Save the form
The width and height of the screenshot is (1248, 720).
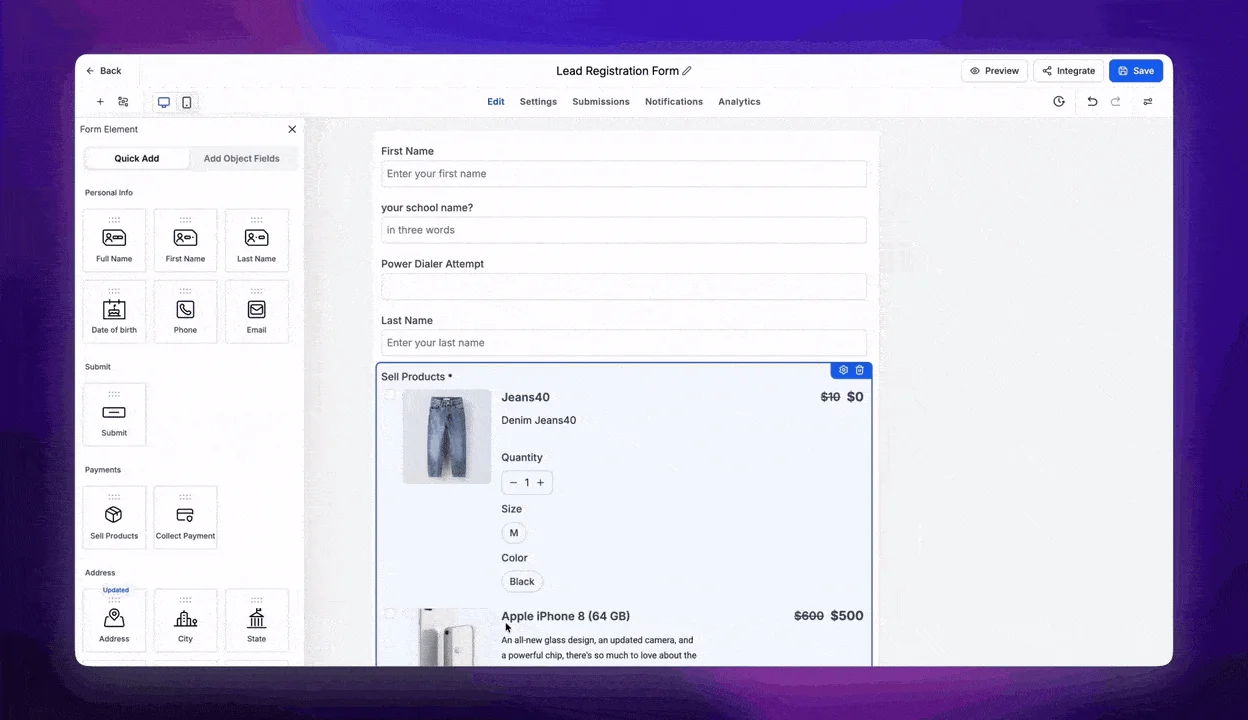pyautogui.click(x=1136, y=71)
